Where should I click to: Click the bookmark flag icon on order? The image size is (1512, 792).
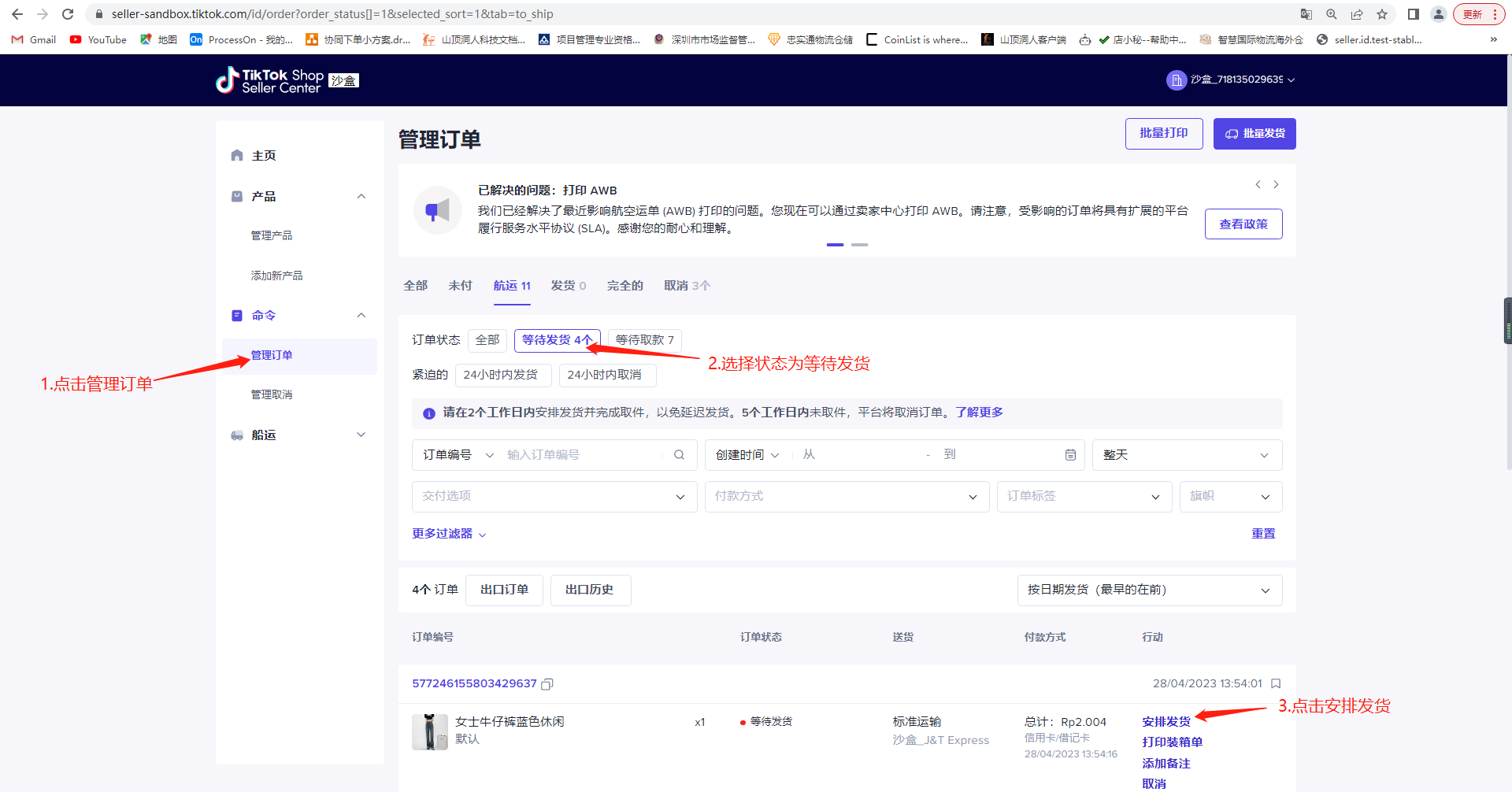1276,683
